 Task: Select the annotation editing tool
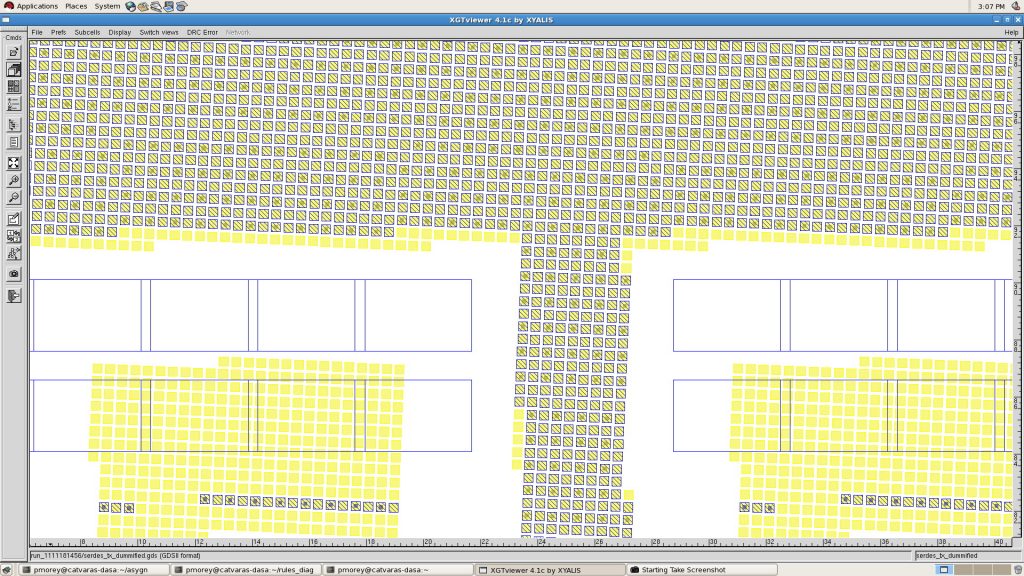(x=13, y=217)
